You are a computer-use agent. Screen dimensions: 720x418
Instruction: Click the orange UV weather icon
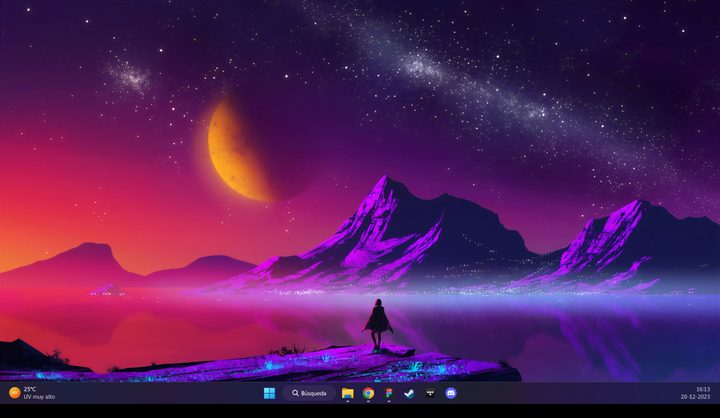14,393
